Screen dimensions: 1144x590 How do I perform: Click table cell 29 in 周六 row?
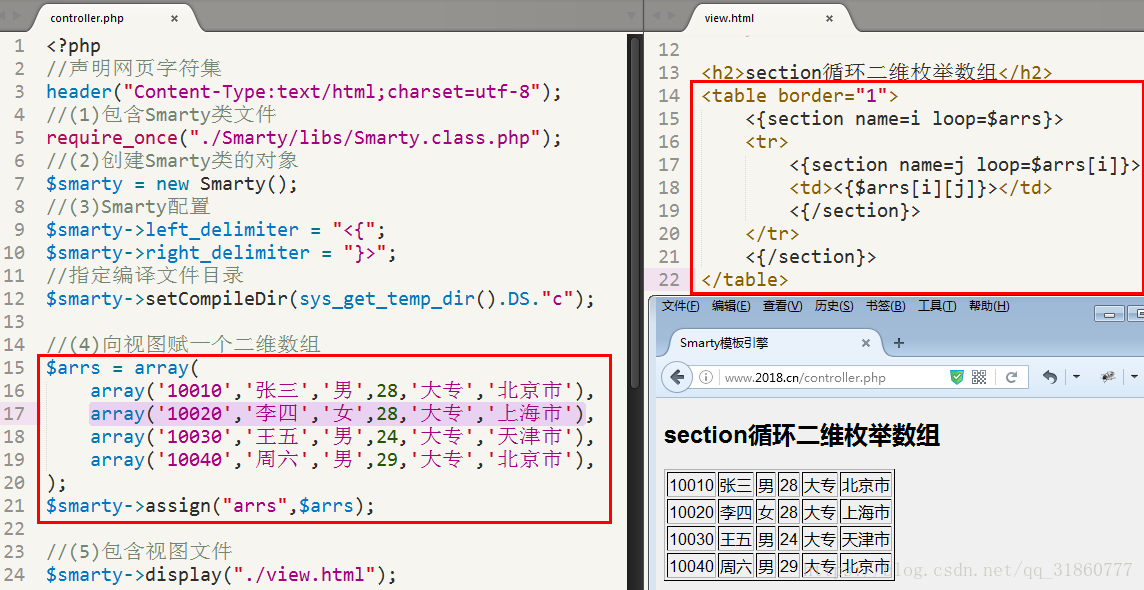(x=789, y=566)
